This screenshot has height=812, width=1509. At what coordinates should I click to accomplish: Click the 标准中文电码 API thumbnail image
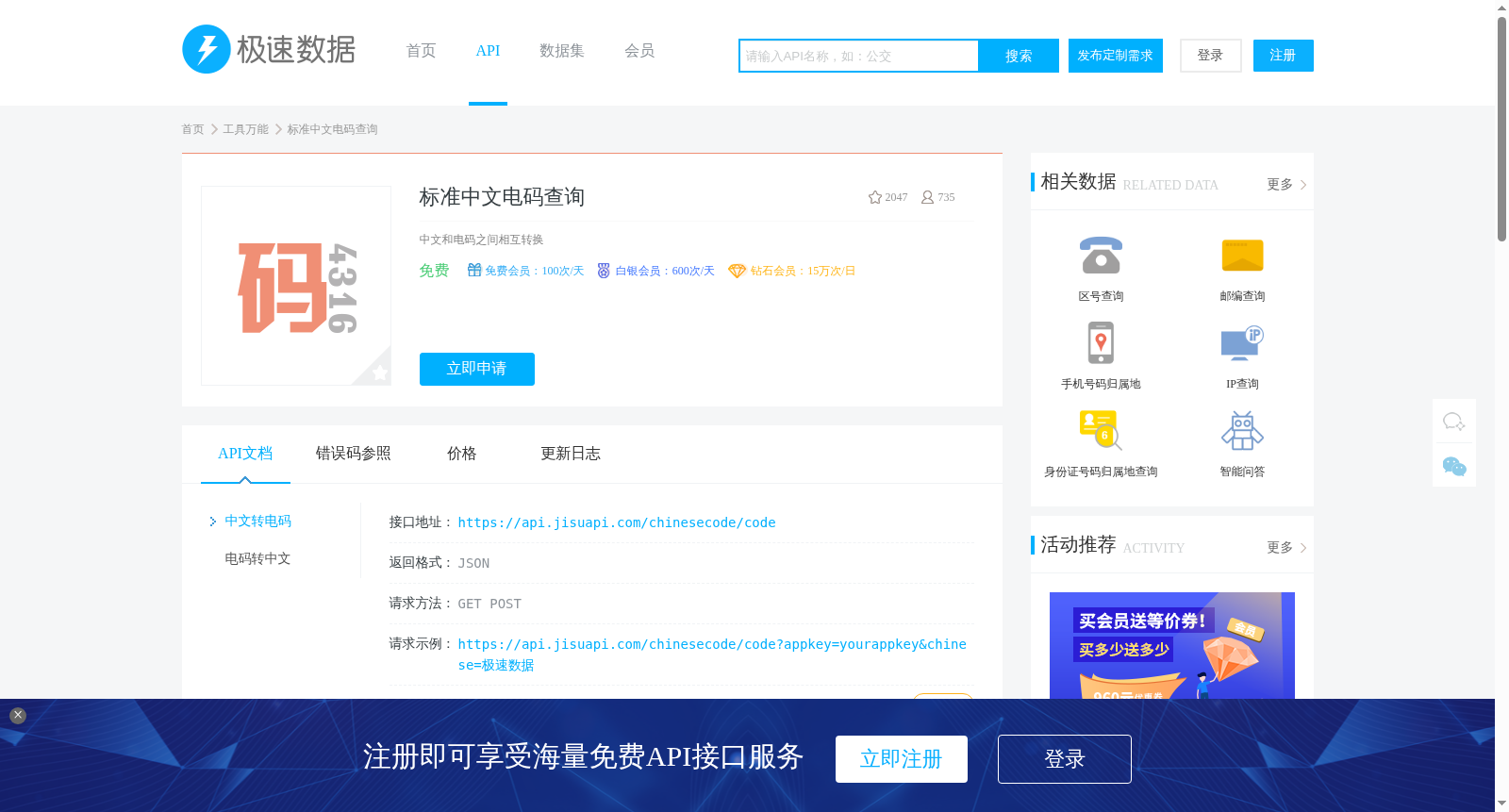296,286
